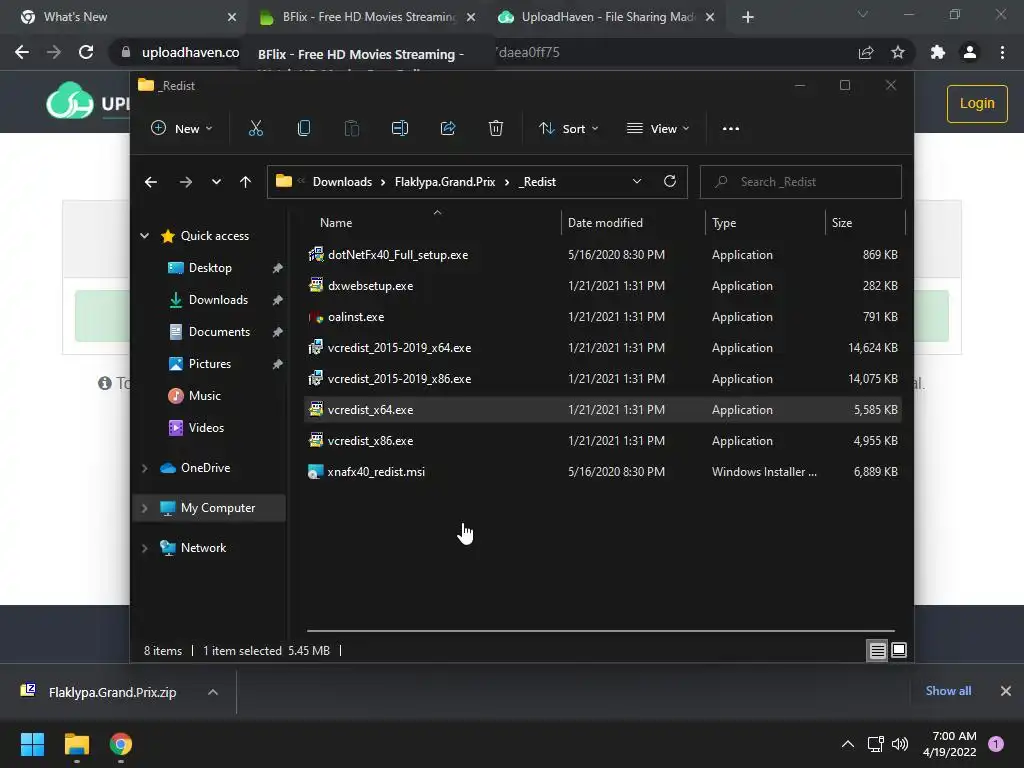Open Windows Start menu
The image size is (1024, 768).
click(x=32, y=744)
